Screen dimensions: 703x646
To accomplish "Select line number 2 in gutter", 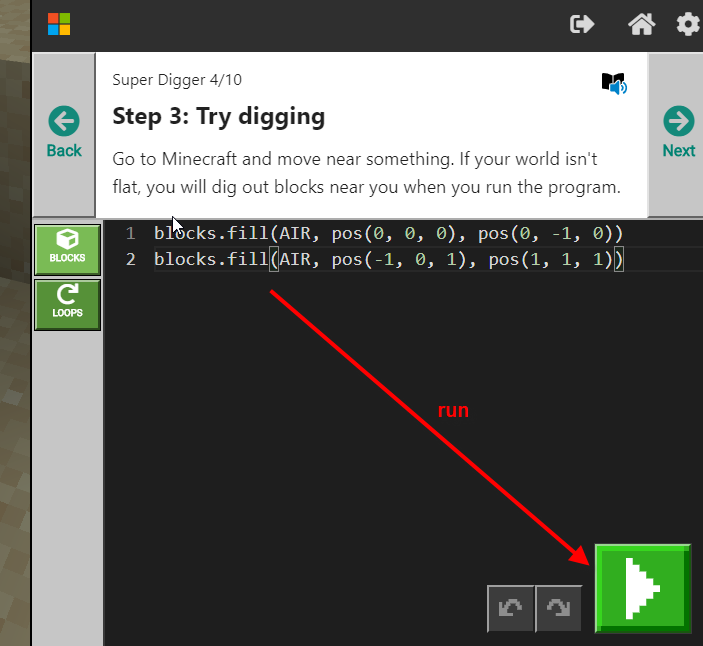I will (130, 260).
